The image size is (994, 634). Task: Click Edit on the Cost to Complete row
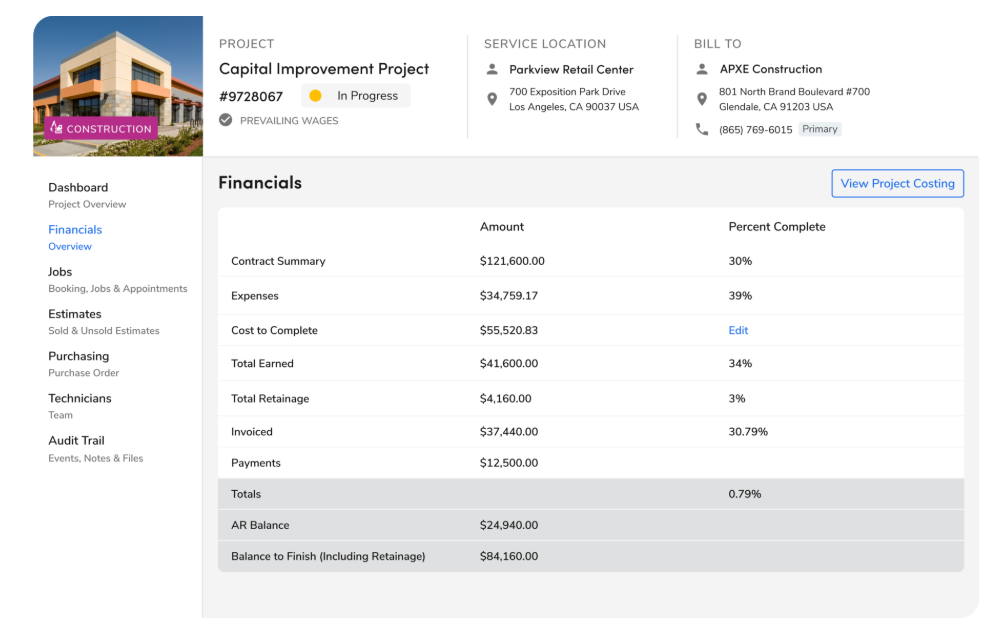pyautogui.click(x=738, y=330)
